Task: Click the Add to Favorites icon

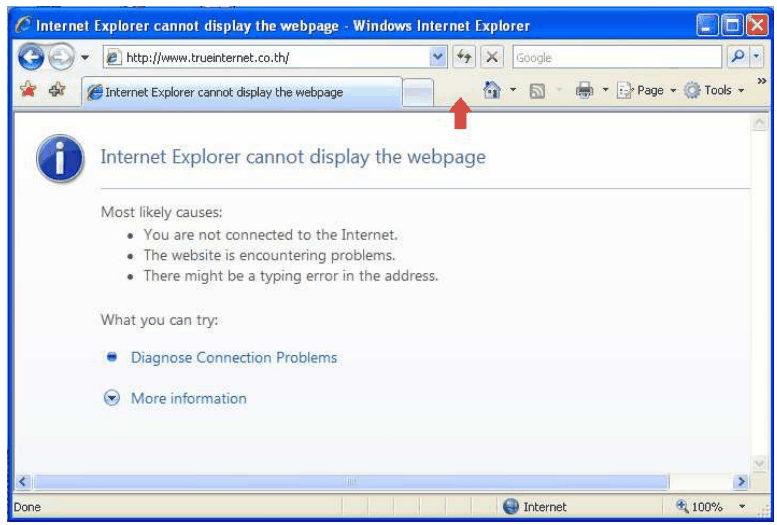Action: [x=57, y=90]
